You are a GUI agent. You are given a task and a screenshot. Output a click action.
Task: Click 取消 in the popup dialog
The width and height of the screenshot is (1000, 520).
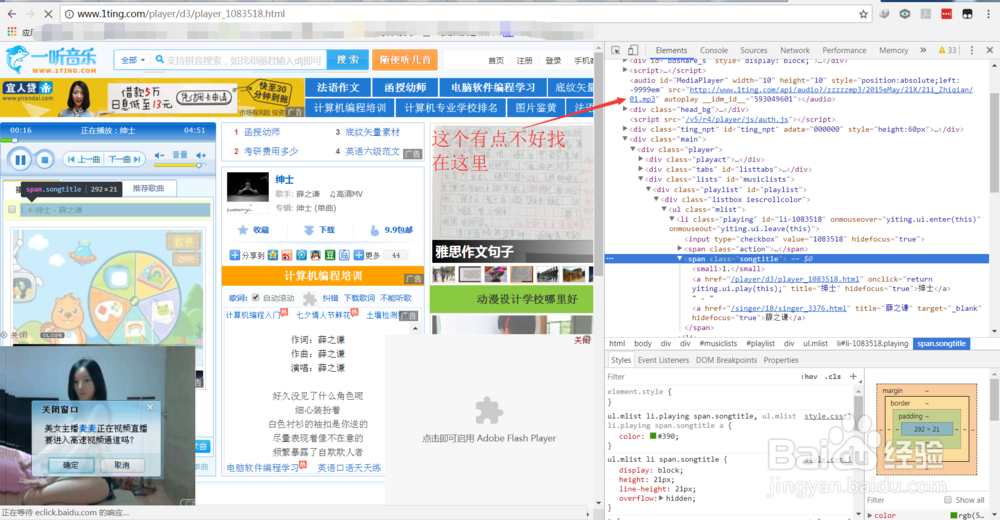(121, 465)
